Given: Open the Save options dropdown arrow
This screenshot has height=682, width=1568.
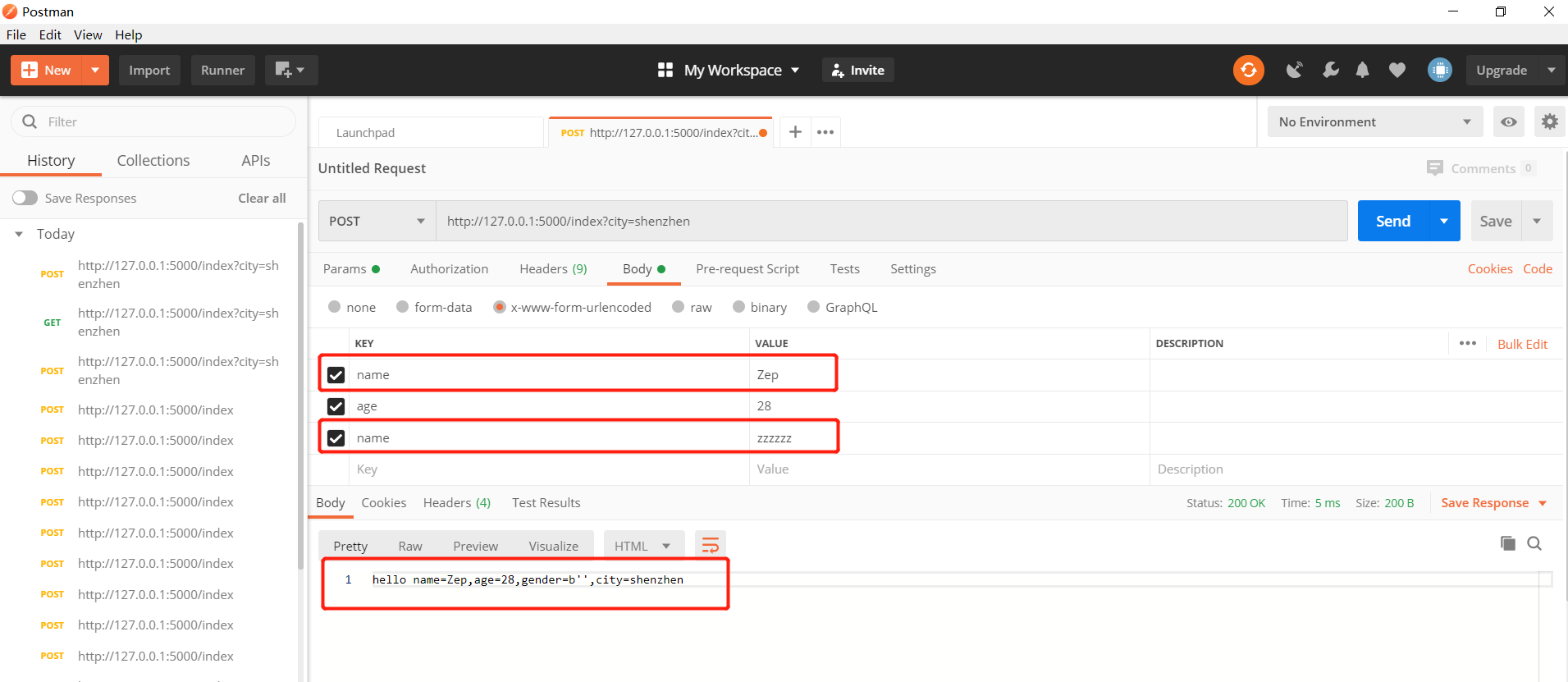Looking at the screenshot, I should 1537,221.
